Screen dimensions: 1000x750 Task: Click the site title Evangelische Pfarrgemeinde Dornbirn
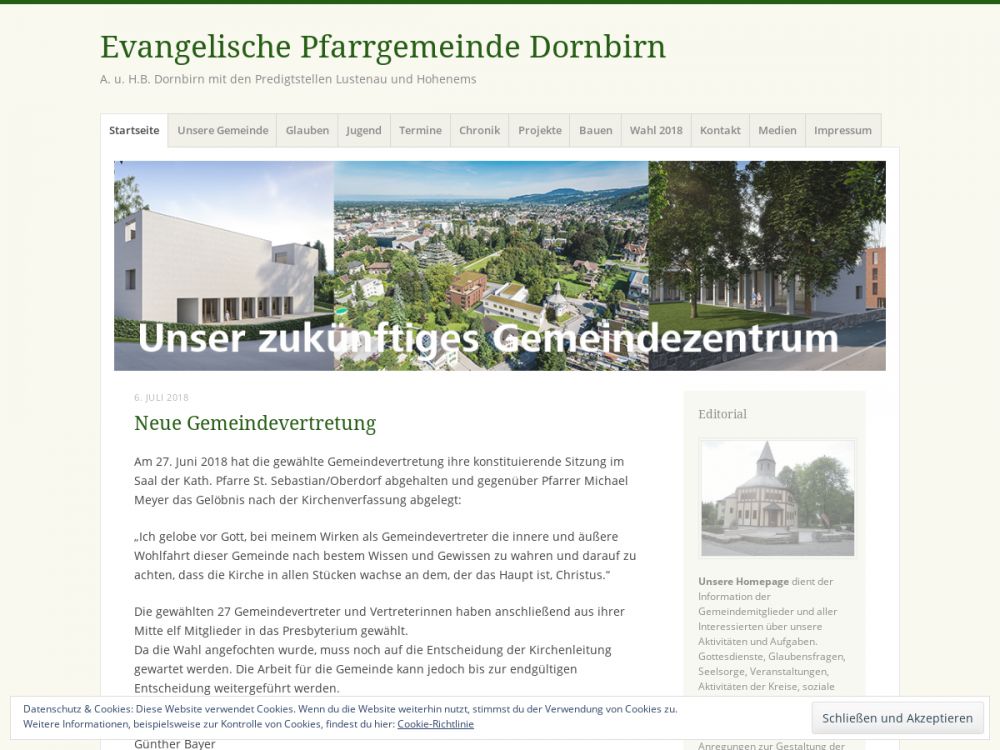[382, 47]
